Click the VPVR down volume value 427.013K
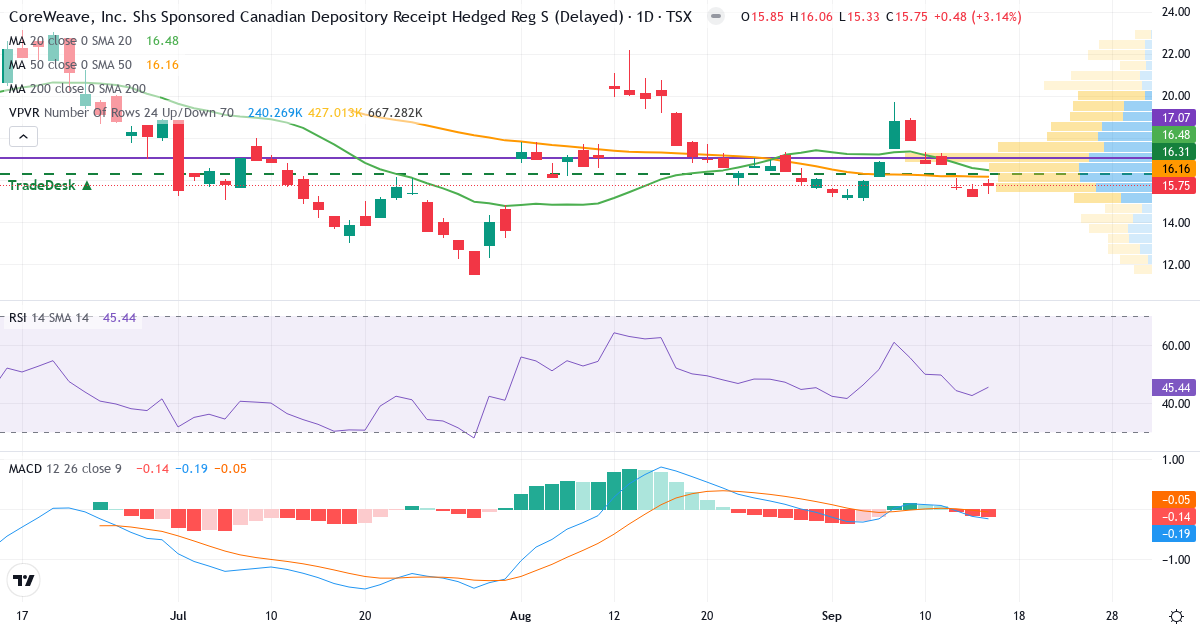Screen dimensions: 1200x630 point(335,113)
